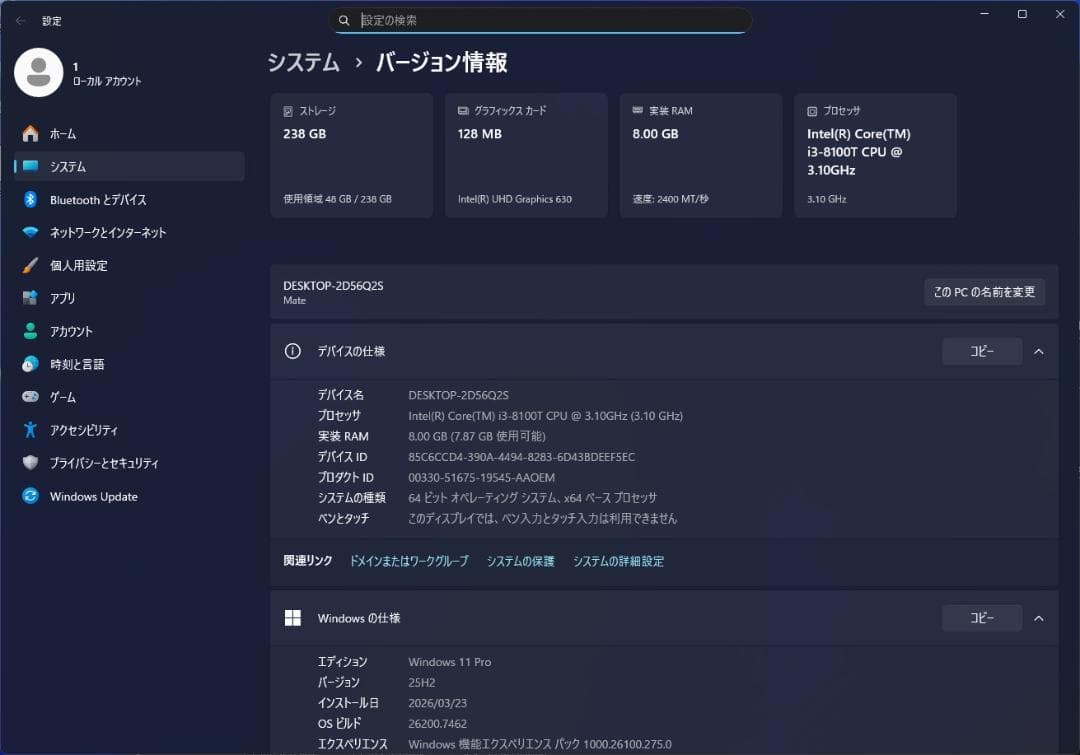The height and width of the screenshot is (755, 1080).
Task: Click the Intel(R) UHD Graphics 630 text
Action: pyautogui.click(x=515, y=199)
